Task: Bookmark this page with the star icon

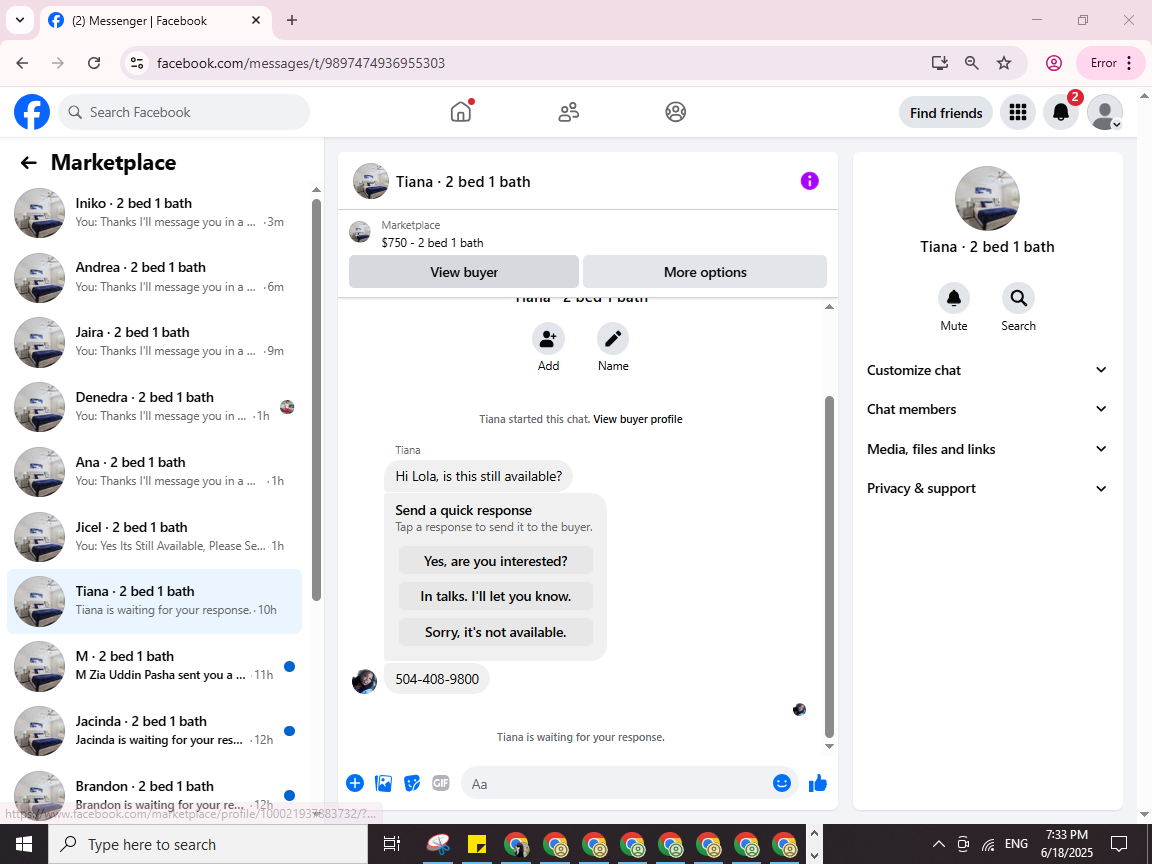Action: pos(1004,63)
